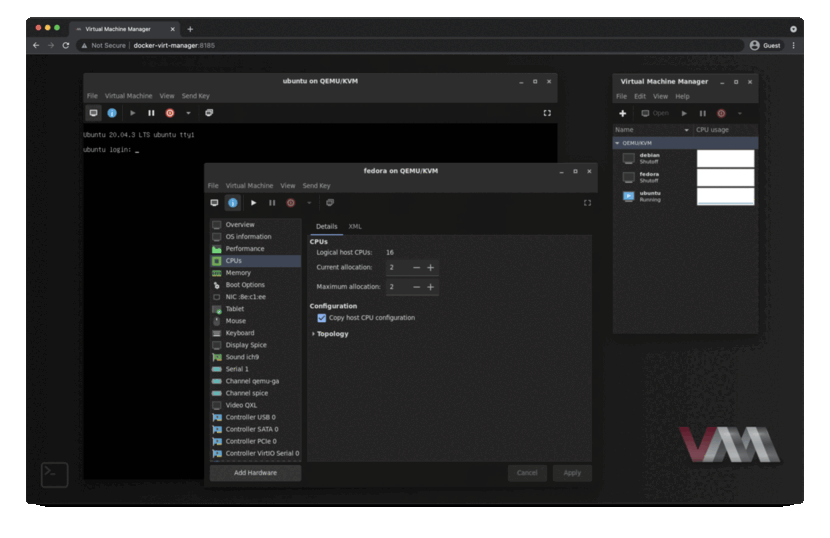Open Help menu in Virtual Machine Manager

point(682,96)
